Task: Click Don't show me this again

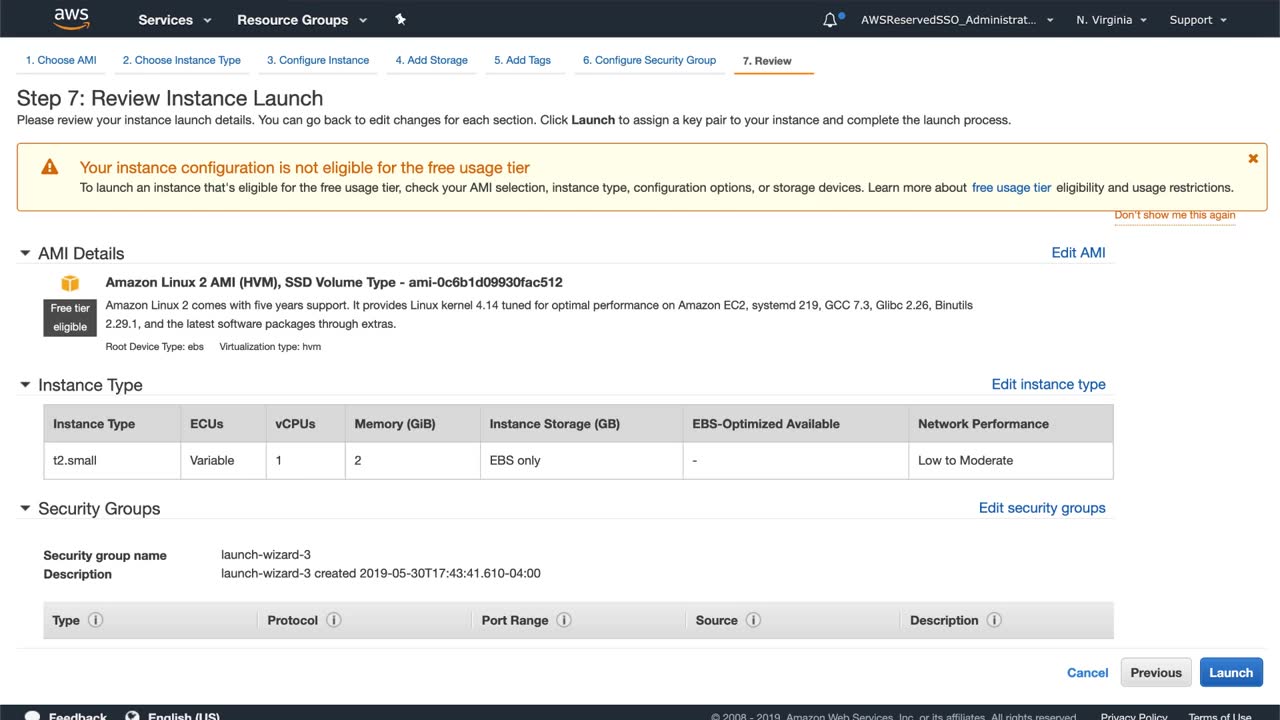Action: point(1175,215)
